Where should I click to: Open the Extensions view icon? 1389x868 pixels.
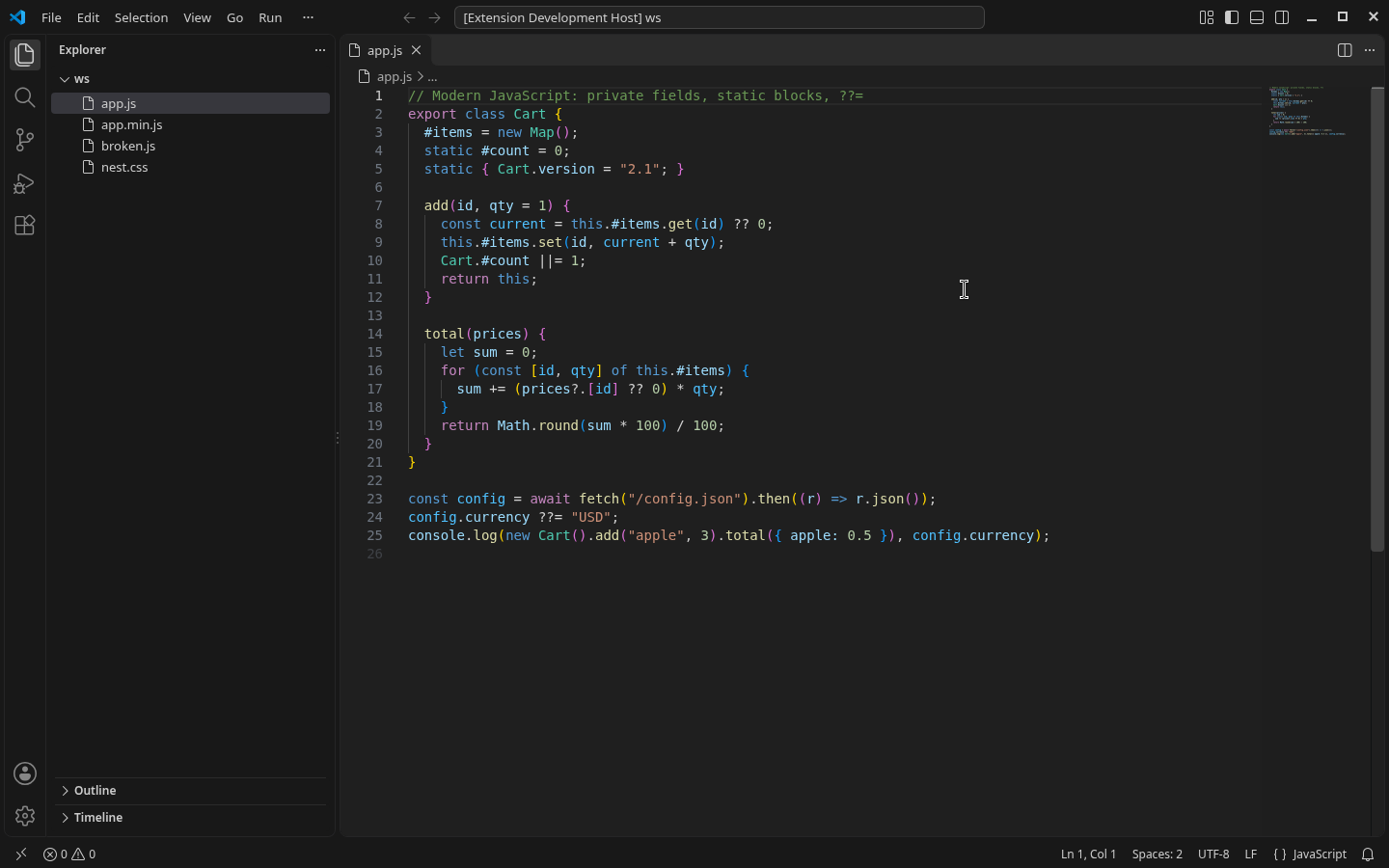click(x=25, y=225)
